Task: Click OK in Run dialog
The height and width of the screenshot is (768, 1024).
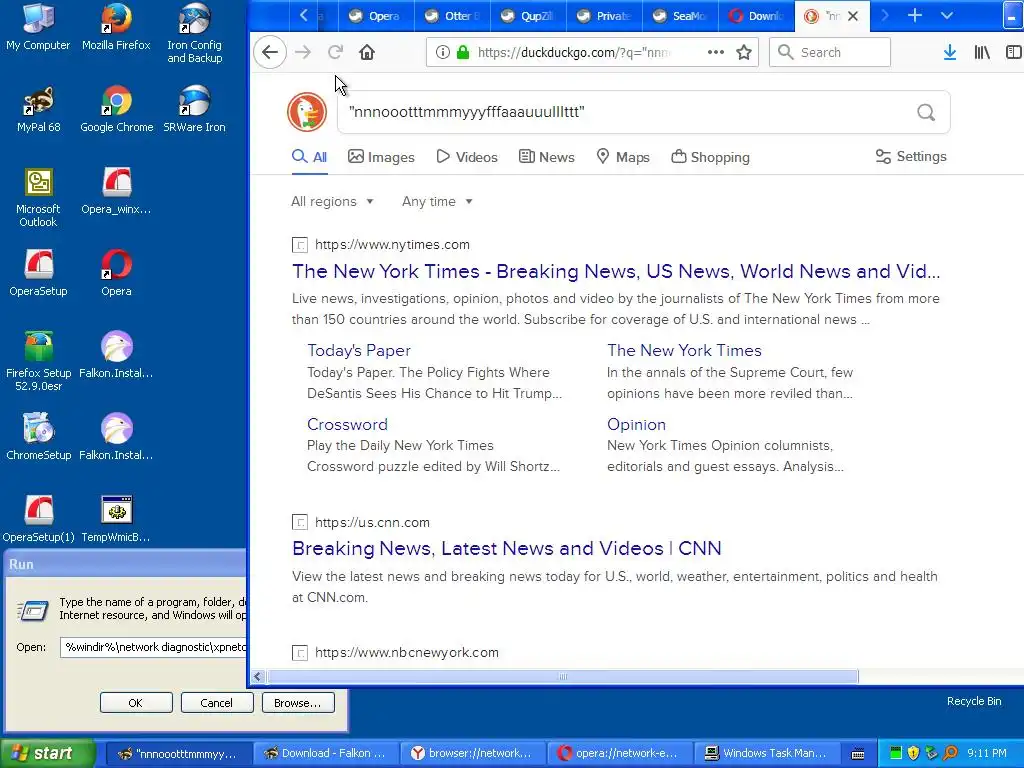Action: click(136, 703)
